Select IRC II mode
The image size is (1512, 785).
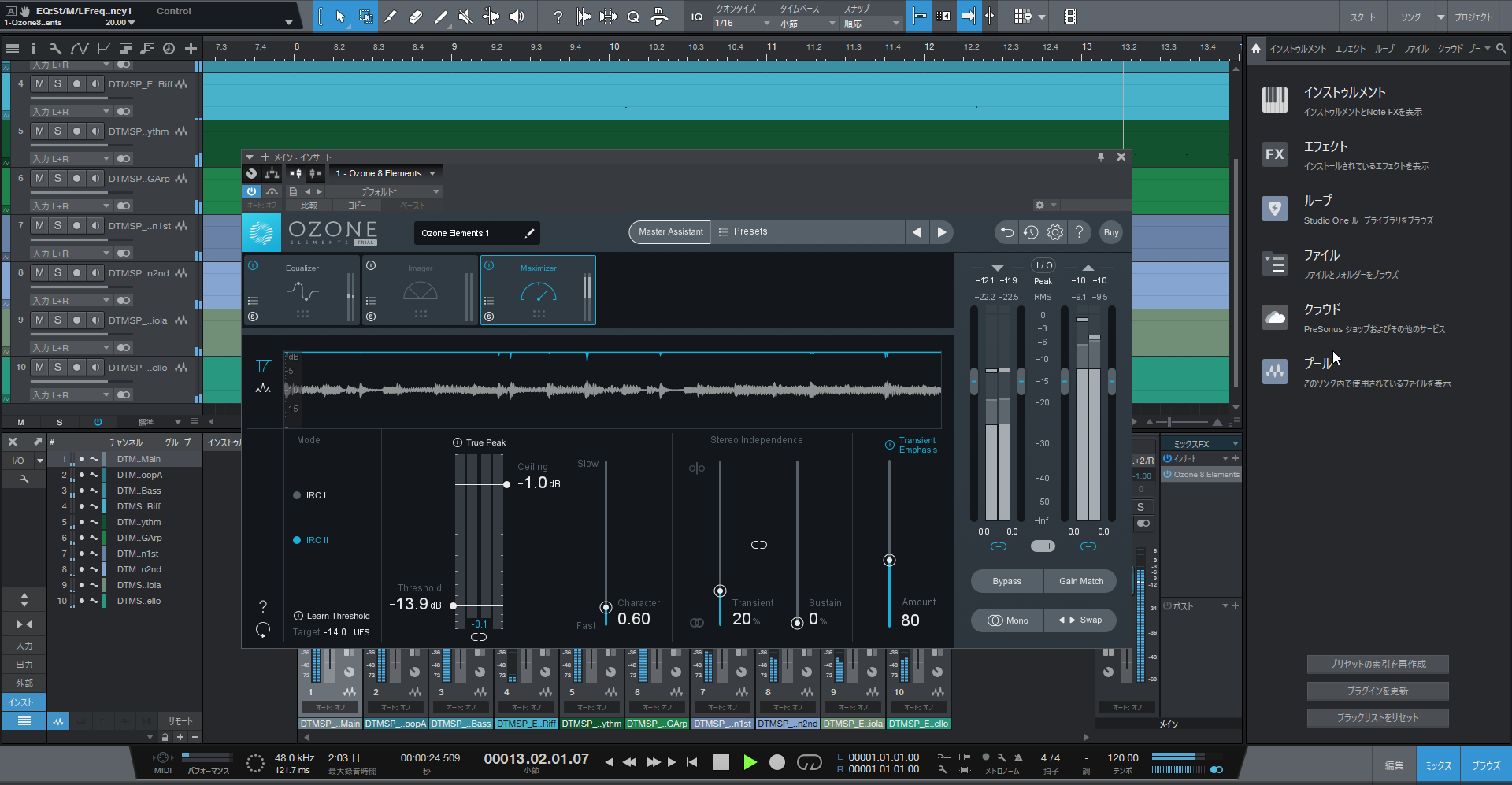pos(311,540)
